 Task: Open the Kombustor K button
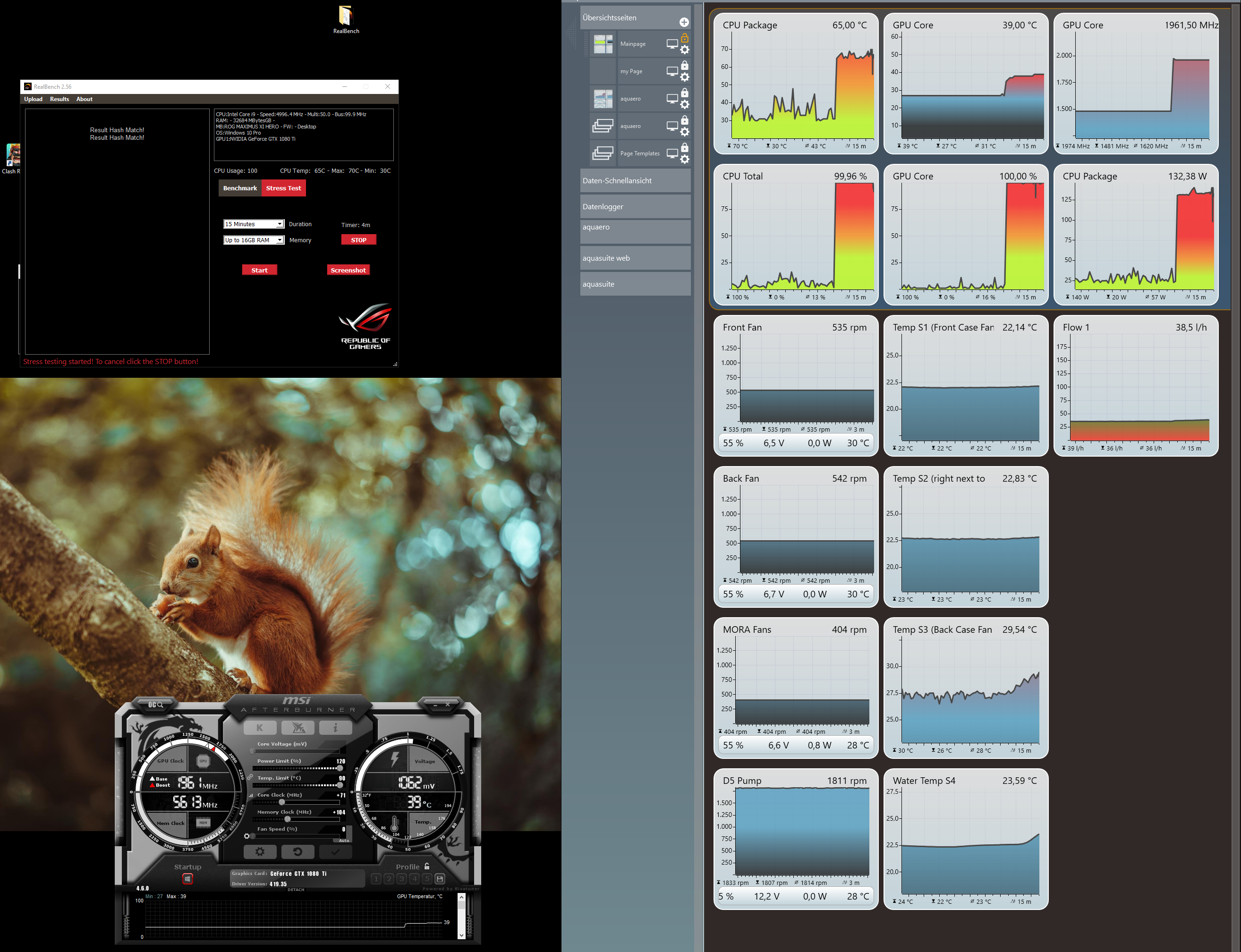click(260, 728)
